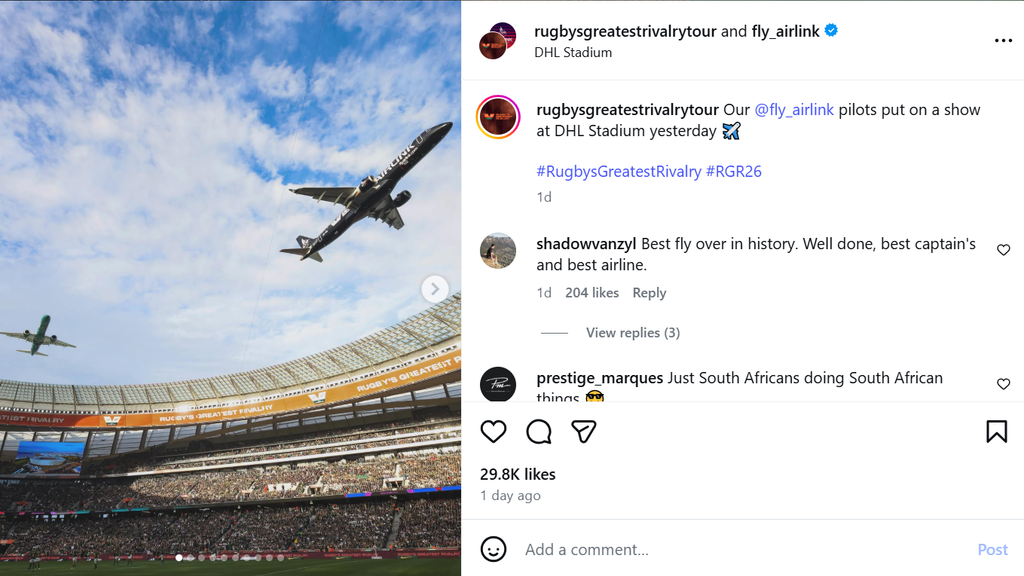The width and height of the screenshot is (1024, 576).
Task: Open the #RGR26 hashtag
Action: 733,171
